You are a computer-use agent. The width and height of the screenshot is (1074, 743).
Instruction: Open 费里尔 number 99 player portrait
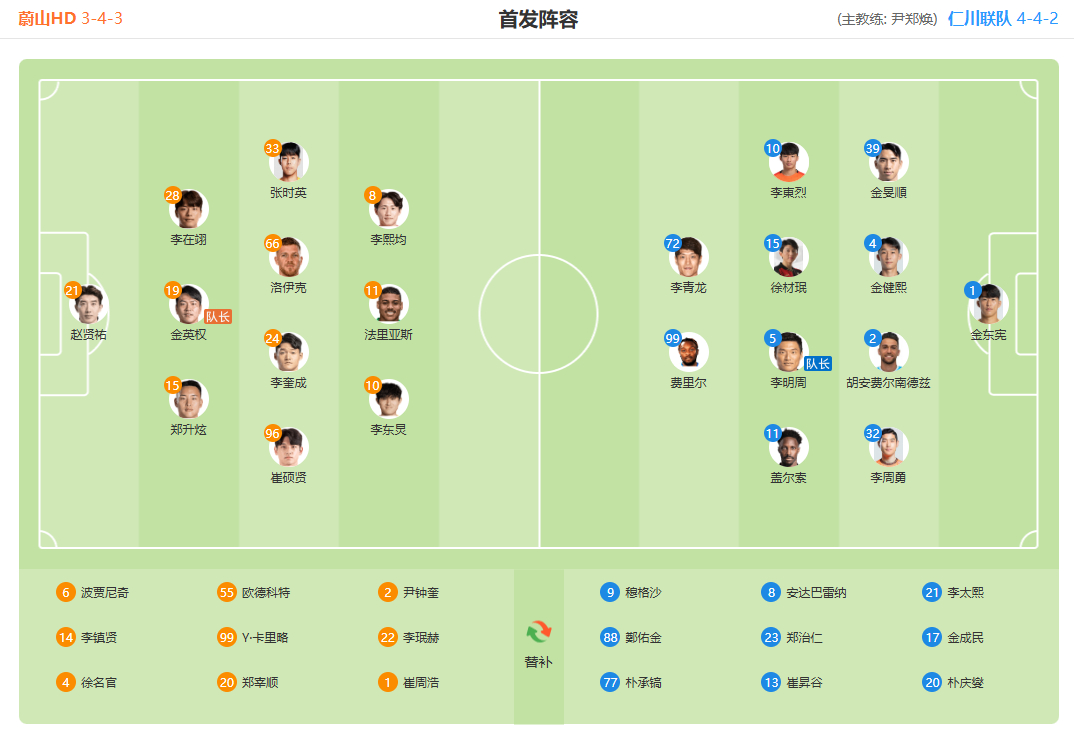click(x=688, y=352)
